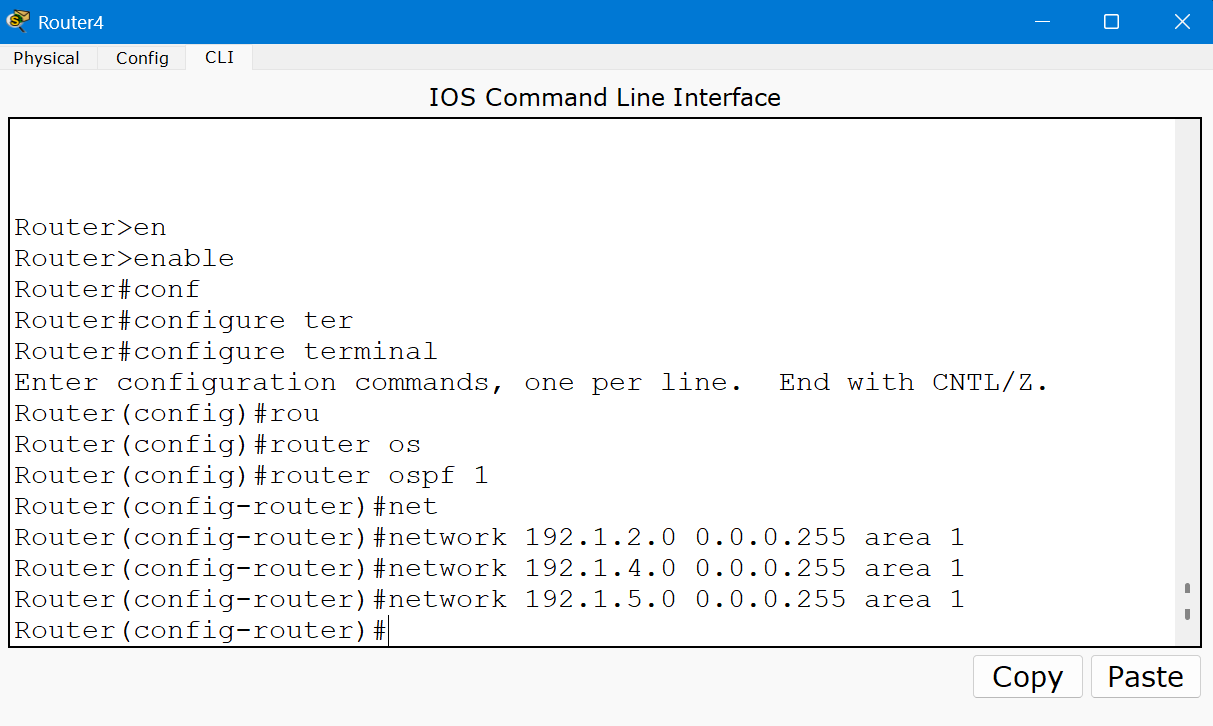Click the Router4 app icon in title bar

click(x=18, y=21)
